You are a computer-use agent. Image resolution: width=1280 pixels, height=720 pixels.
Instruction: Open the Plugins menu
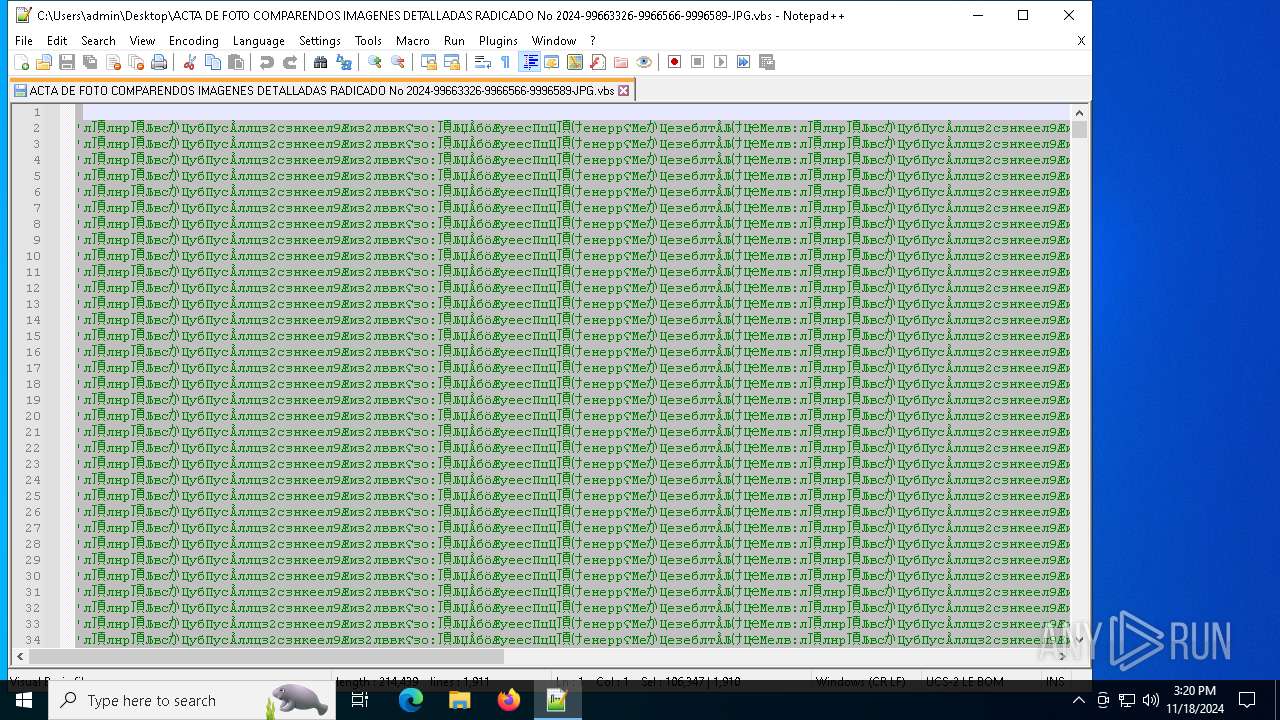[498, 41]
